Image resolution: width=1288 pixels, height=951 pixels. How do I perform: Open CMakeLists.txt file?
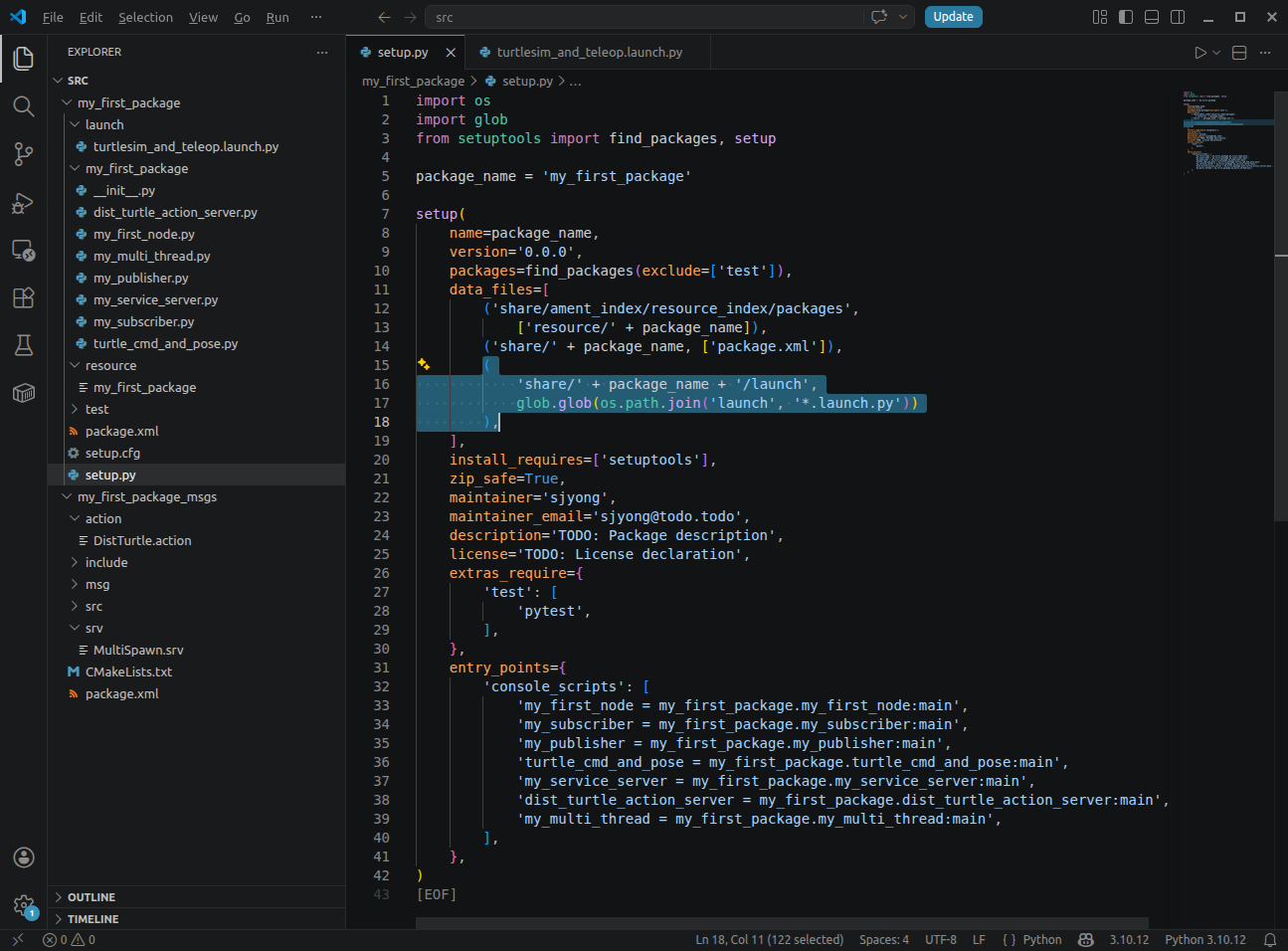128,671
